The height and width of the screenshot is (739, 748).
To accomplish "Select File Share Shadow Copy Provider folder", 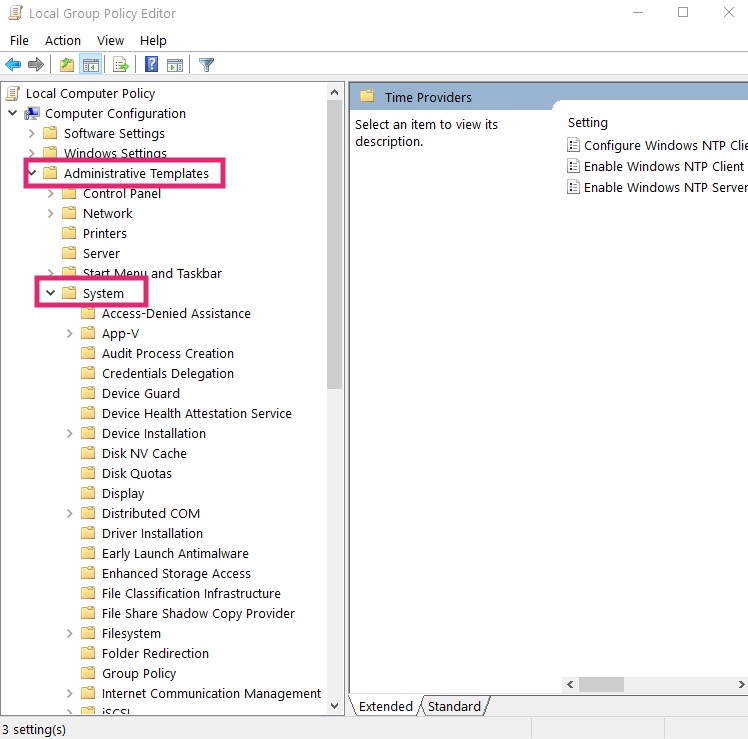I will (x=198, y=614).
